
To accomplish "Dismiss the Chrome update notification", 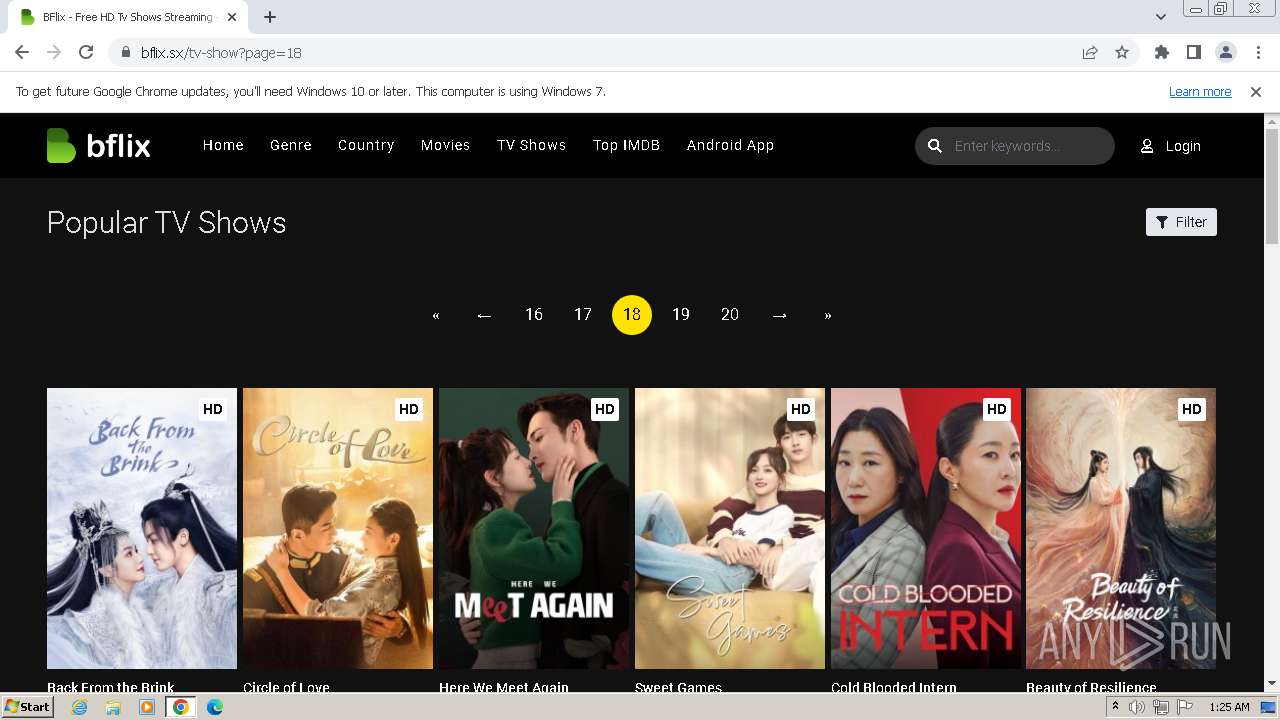I will pos(1256,92).
